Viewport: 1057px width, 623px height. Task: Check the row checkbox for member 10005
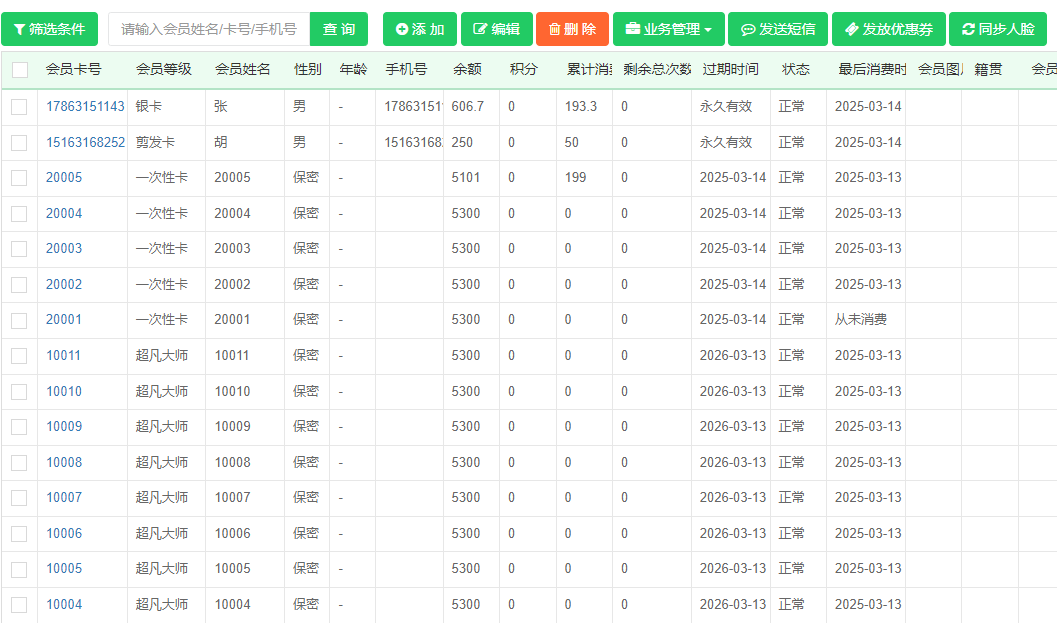(19, 568)
